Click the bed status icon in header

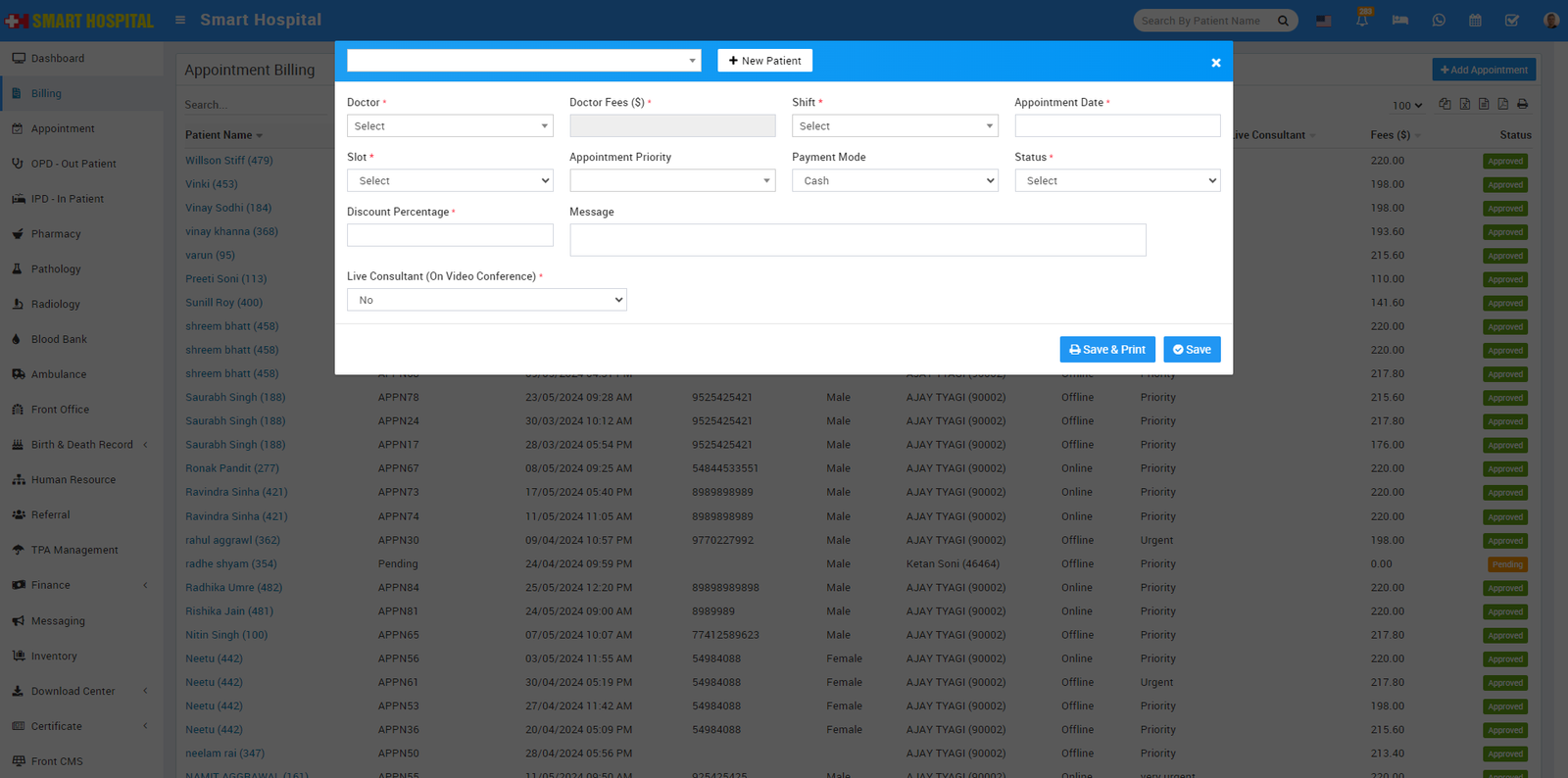click(1399, 21)
